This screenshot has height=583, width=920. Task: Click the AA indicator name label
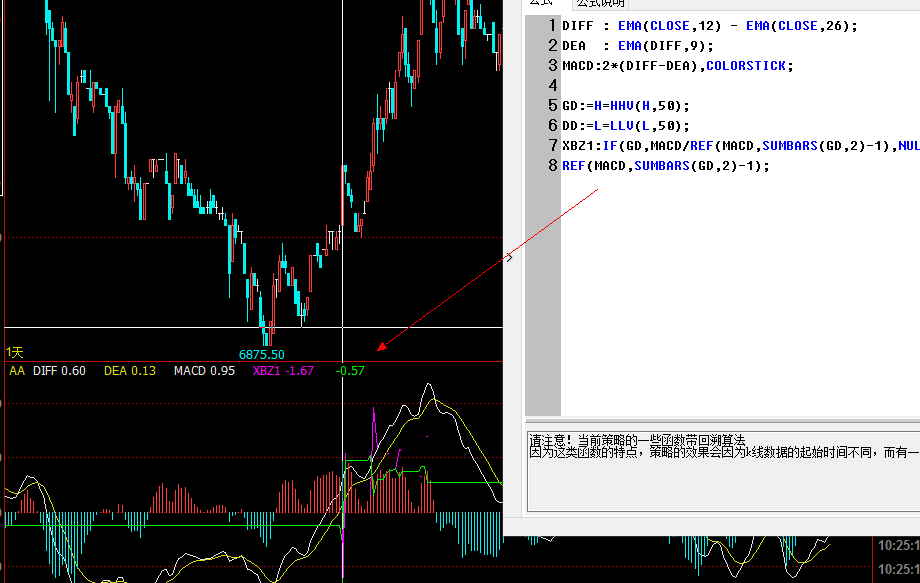pyautogui.click(x=17, y=371)
